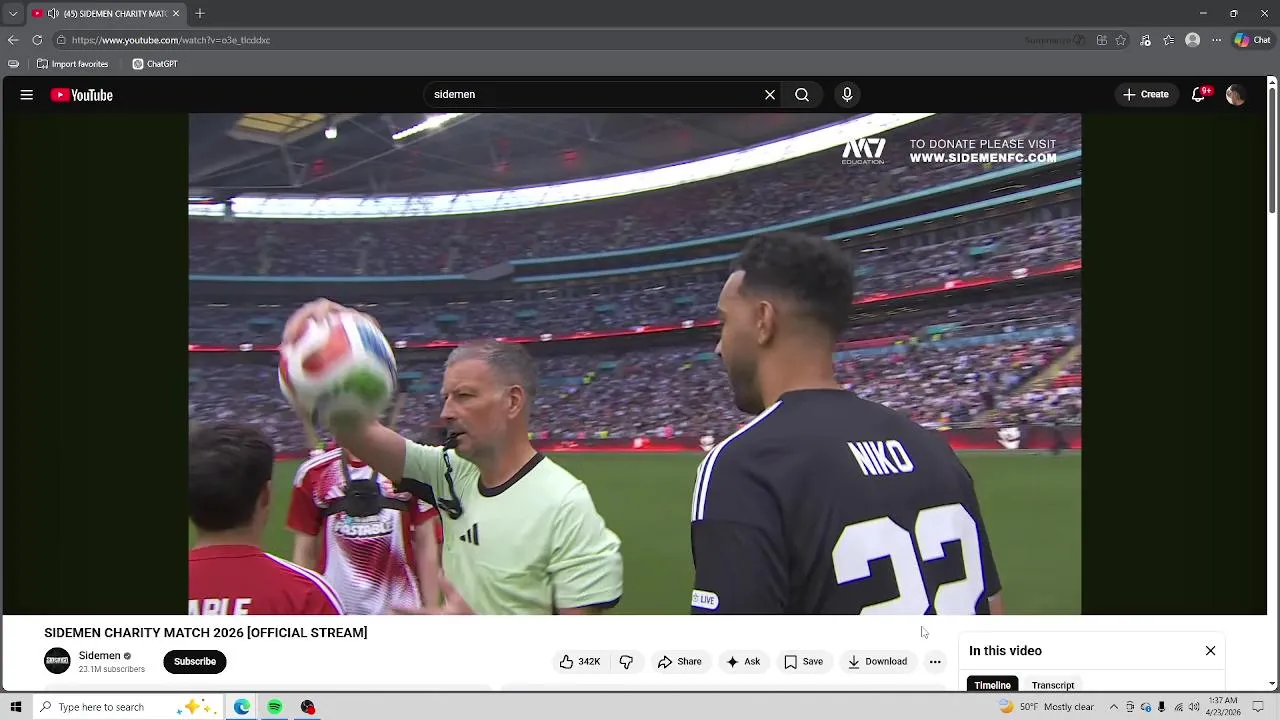Add page to favorites star

1121,40
